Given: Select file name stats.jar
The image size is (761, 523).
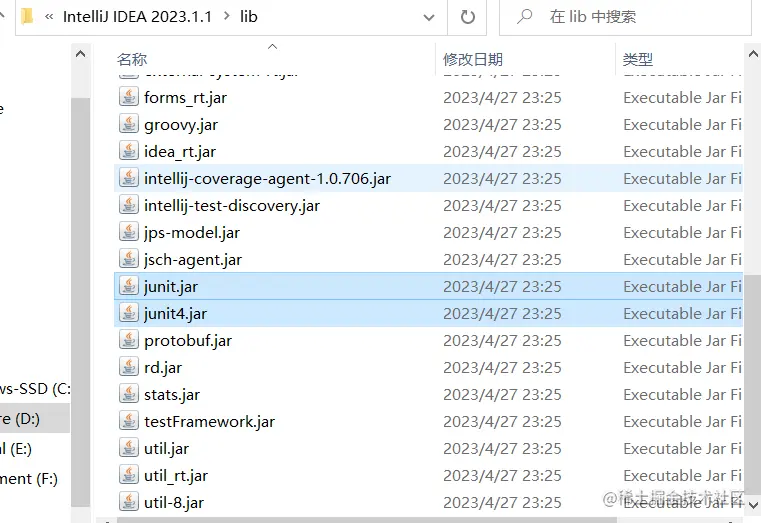Looking at the screenshot, I should pos(172,395).
